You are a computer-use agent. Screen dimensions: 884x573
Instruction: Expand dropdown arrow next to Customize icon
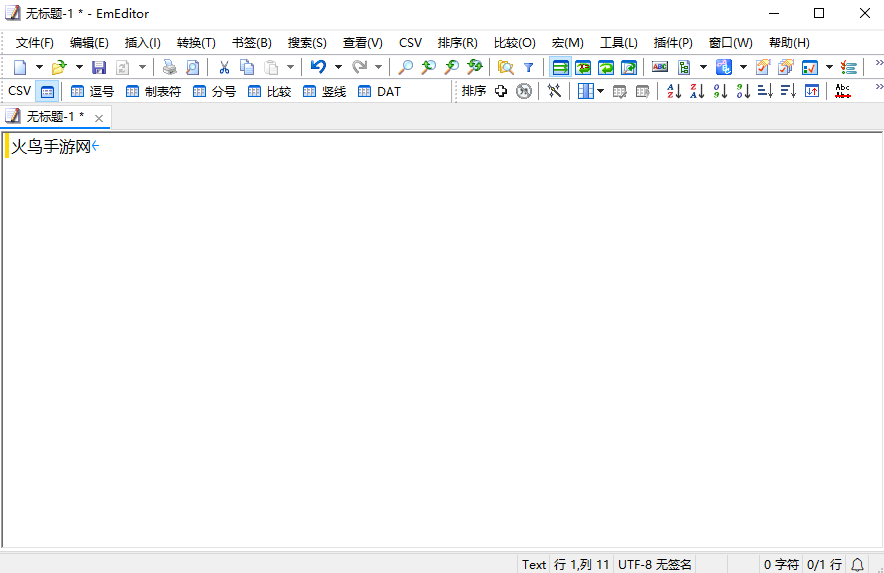tap(829, 68)
